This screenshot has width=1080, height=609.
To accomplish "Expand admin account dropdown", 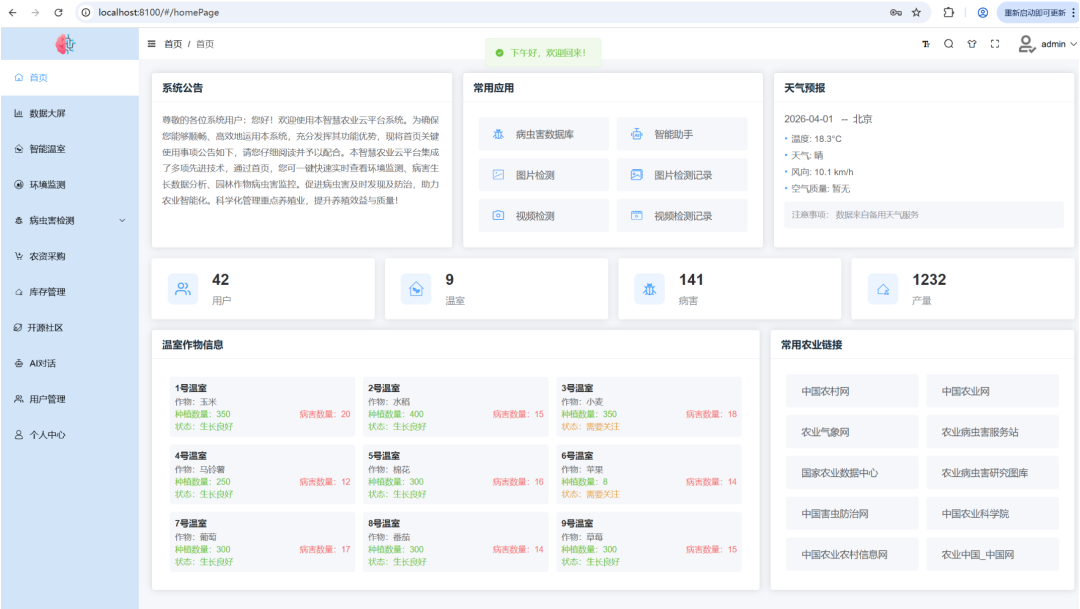I will [x=1073, y=44].
